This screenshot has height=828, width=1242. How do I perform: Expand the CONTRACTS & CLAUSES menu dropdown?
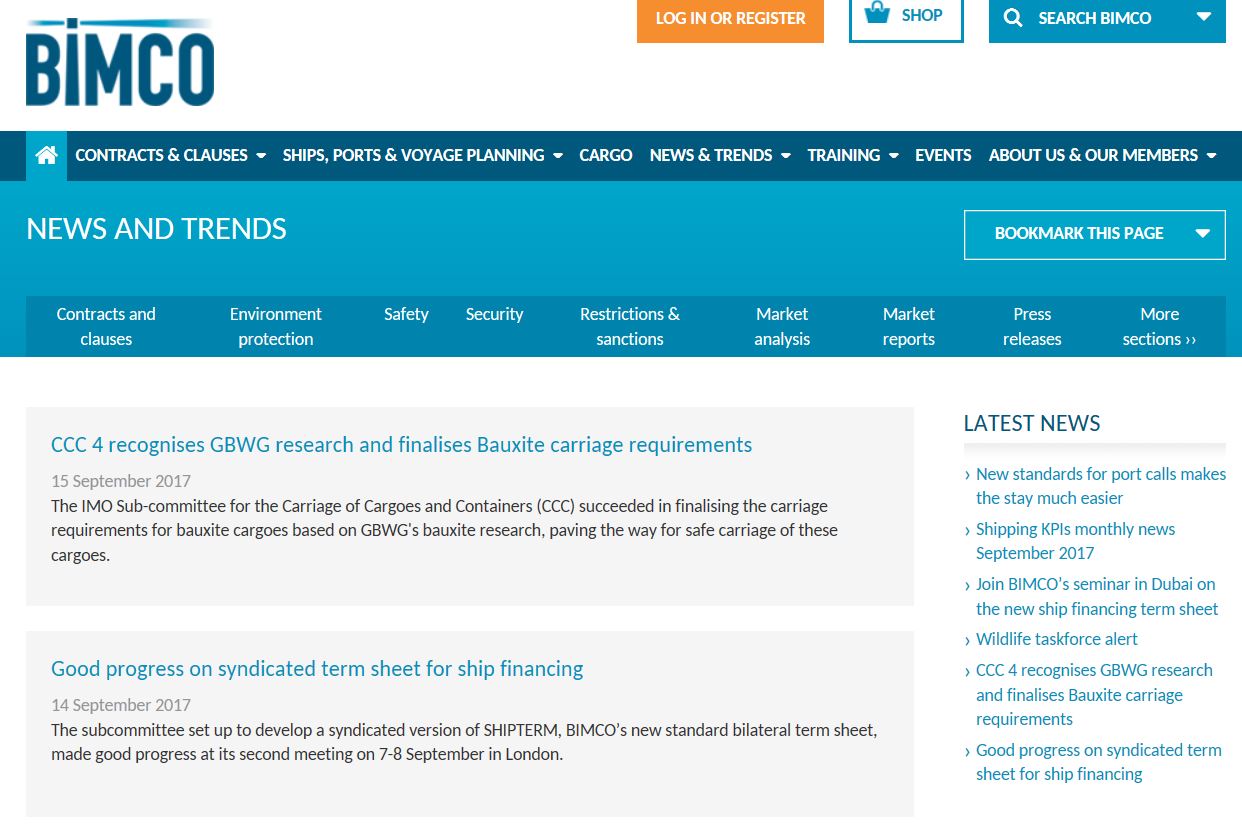[261, 155]
